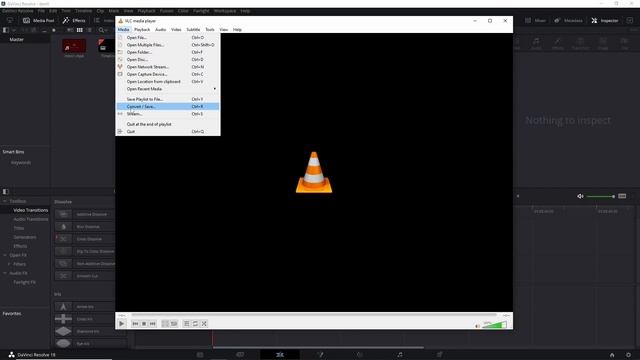
Task: Collapse the Audio FX group
Action: tap(5, 273)
